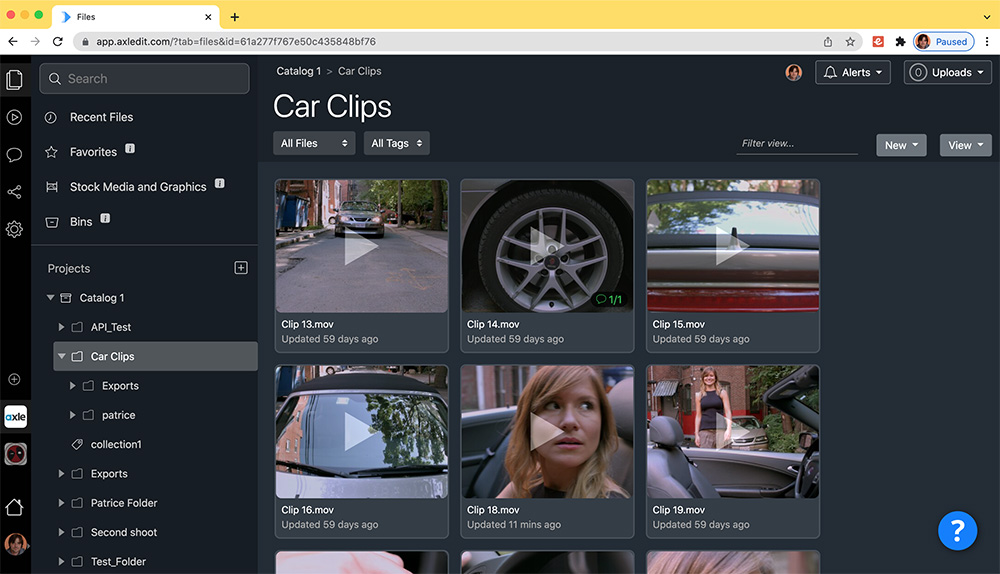The image size is (1000, 574).
Task: Collapse the Car Clips folder arrow
Action: tap(62, 357)
